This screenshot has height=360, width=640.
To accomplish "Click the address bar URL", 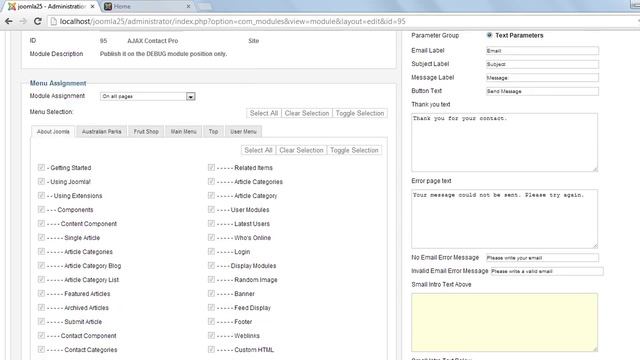I will pos(233,21).
